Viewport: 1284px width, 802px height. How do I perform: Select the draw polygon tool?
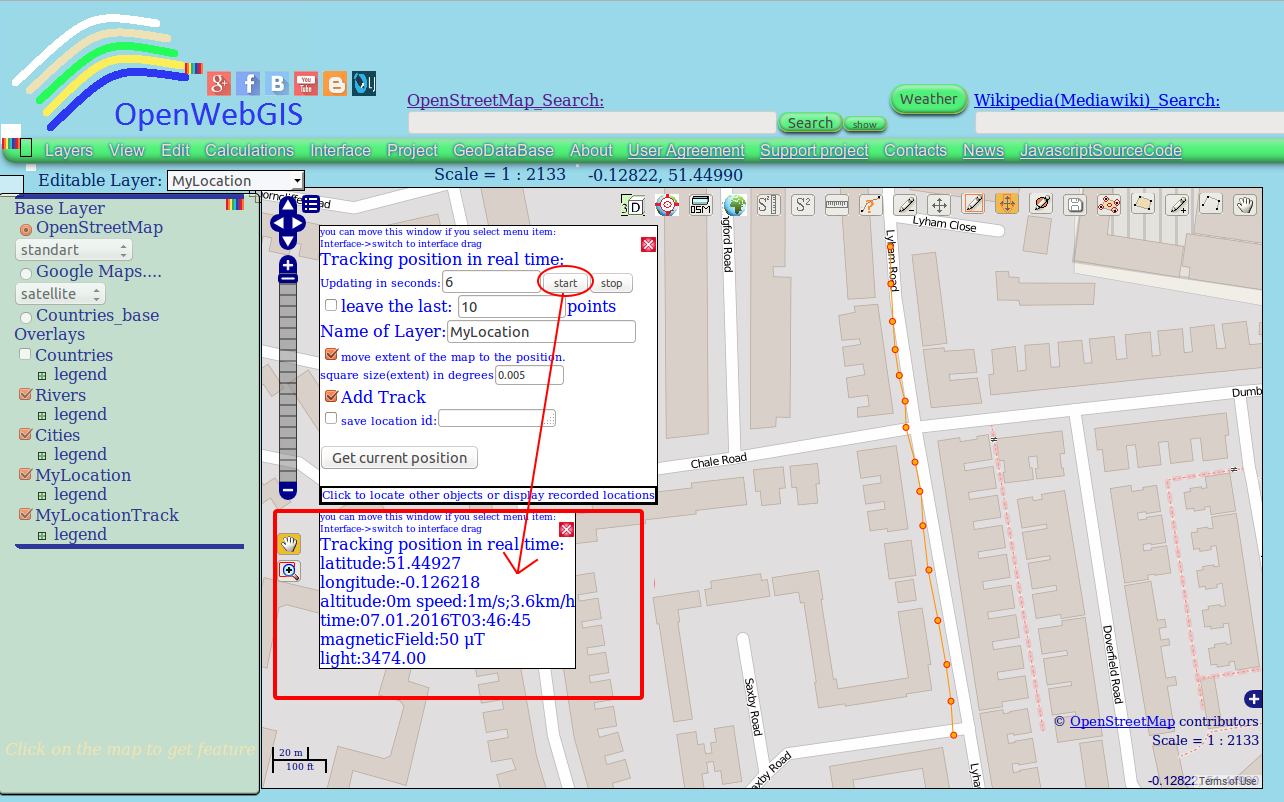pyautogui.click(x=1143, y=205)
